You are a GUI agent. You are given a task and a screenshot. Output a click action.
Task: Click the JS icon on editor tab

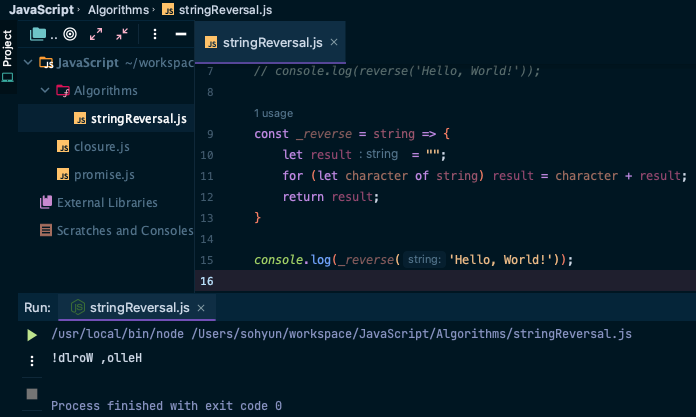[x=211, y=42]
